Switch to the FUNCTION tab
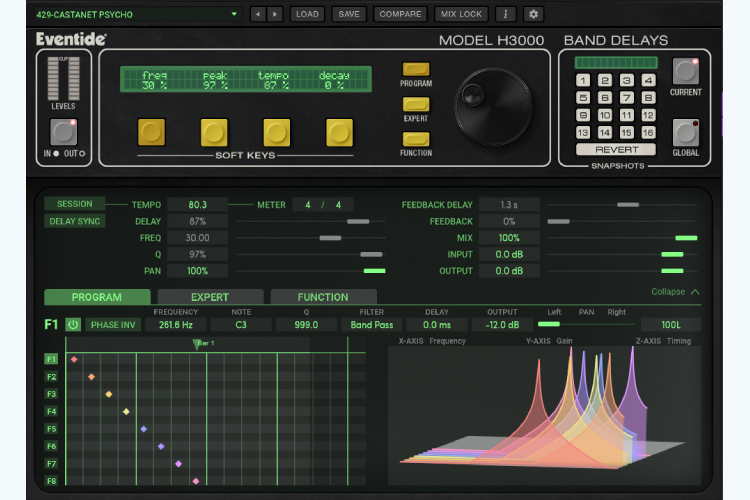The height and width of the screenshot is (500, 750). [323, 297]
